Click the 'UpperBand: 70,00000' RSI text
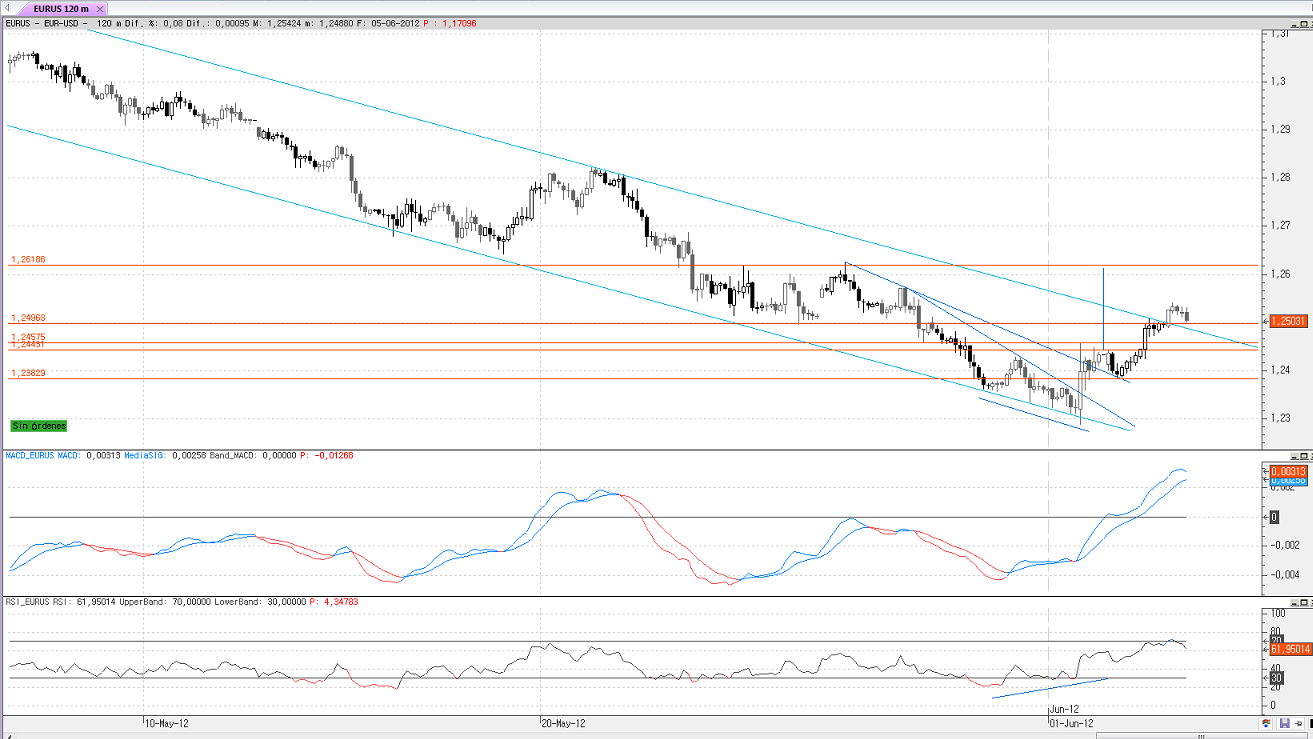 164,603
